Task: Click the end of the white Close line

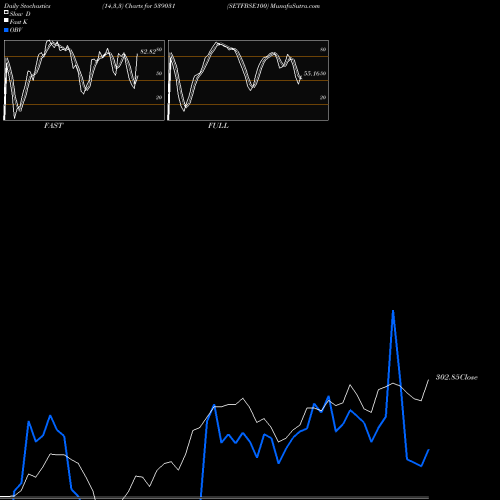Action: click(x=429, y=380)
